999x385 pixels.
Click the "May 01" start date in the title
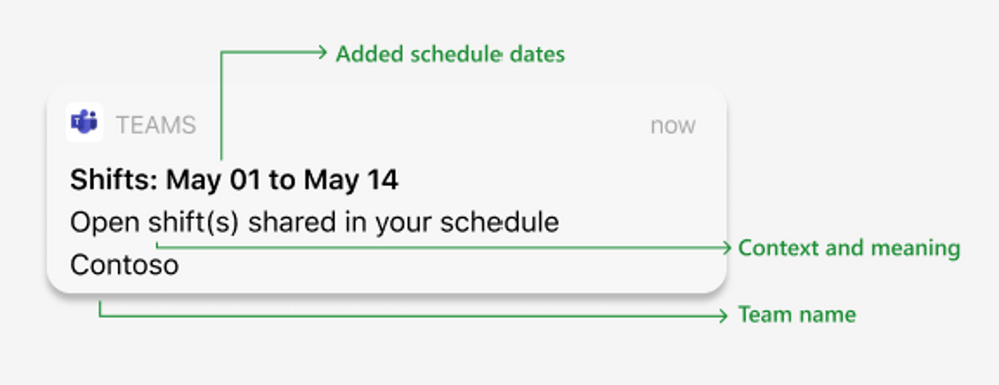pos(213,180)
